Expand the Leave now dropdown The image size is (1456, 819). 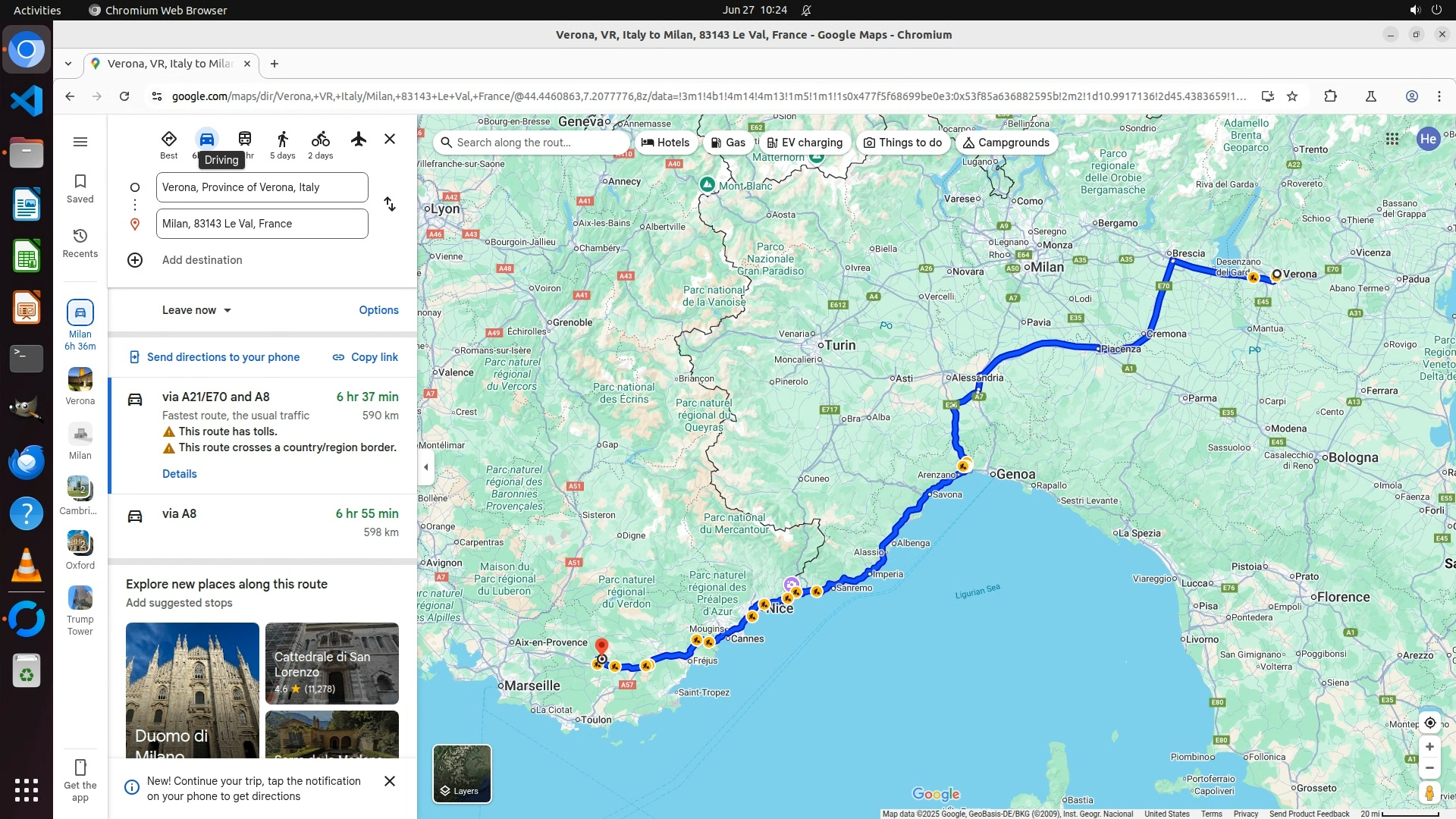pos(196,310)
